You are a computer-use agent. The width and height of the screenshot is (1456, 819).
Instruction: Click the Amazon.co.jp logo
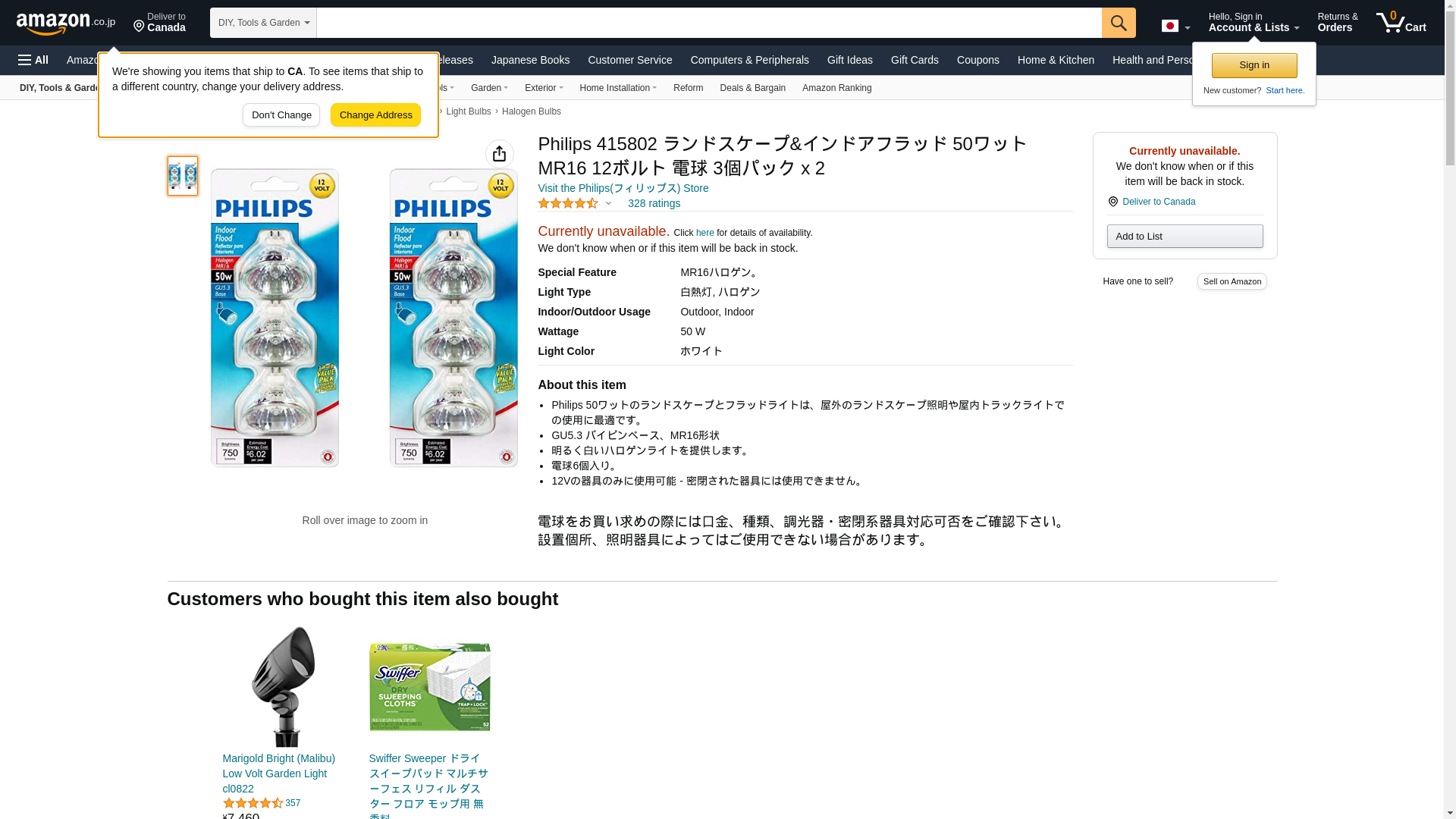(66, 23)
